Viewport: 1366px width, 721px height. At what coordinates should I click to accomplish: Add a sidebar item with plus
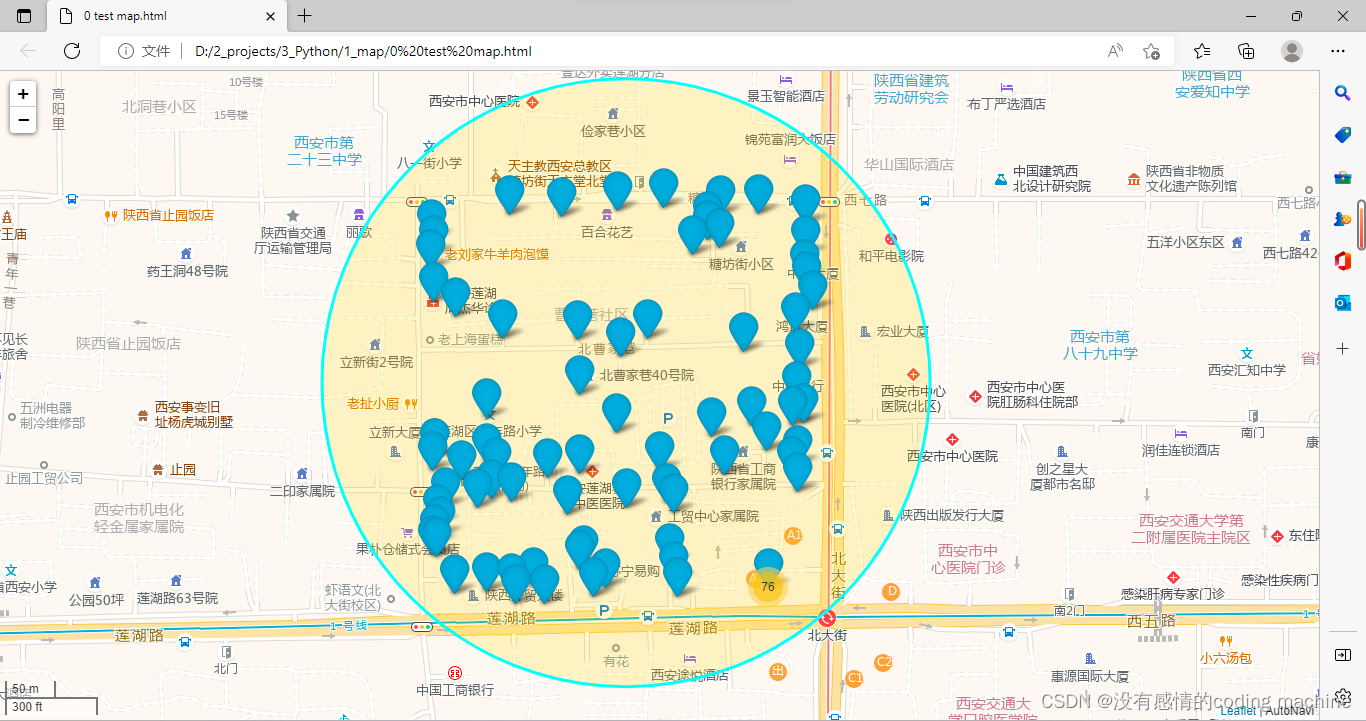point(1343,349)
